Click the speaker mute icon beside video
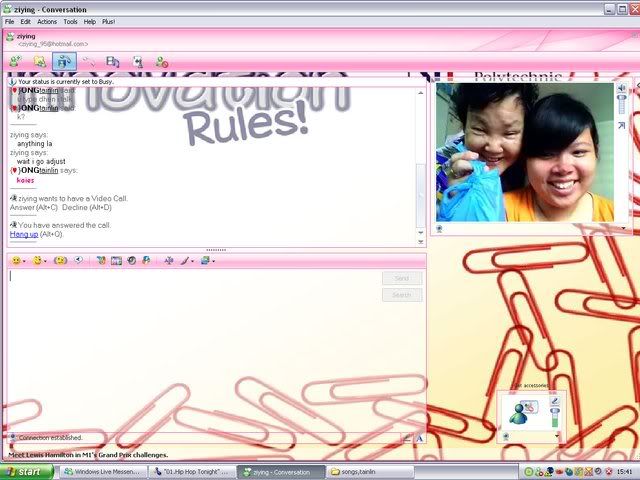 click(622, 88)
